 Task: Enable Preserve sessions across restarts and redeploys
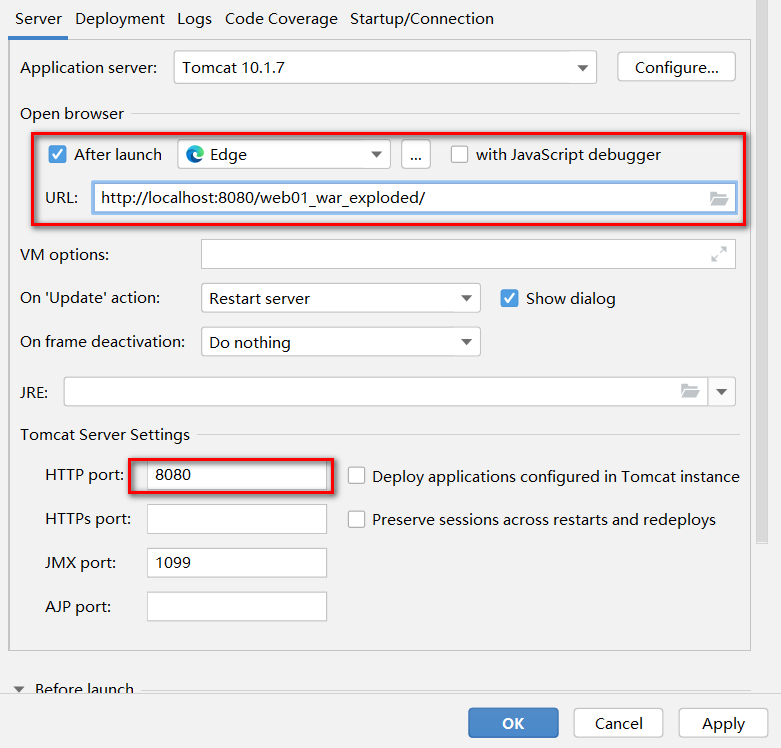point(356,519)
